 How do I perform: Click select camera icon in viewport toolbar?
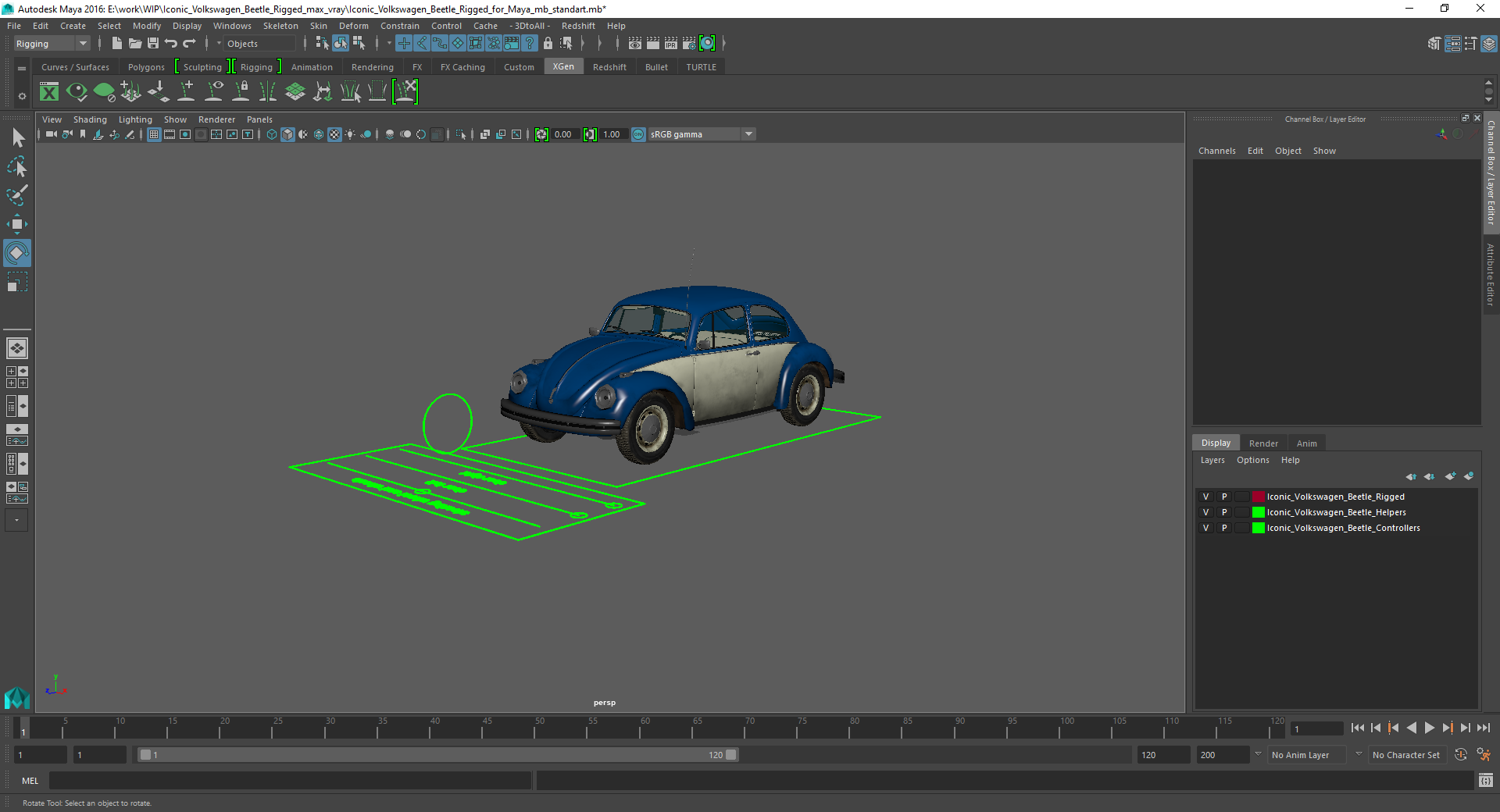tap(51, 134)
